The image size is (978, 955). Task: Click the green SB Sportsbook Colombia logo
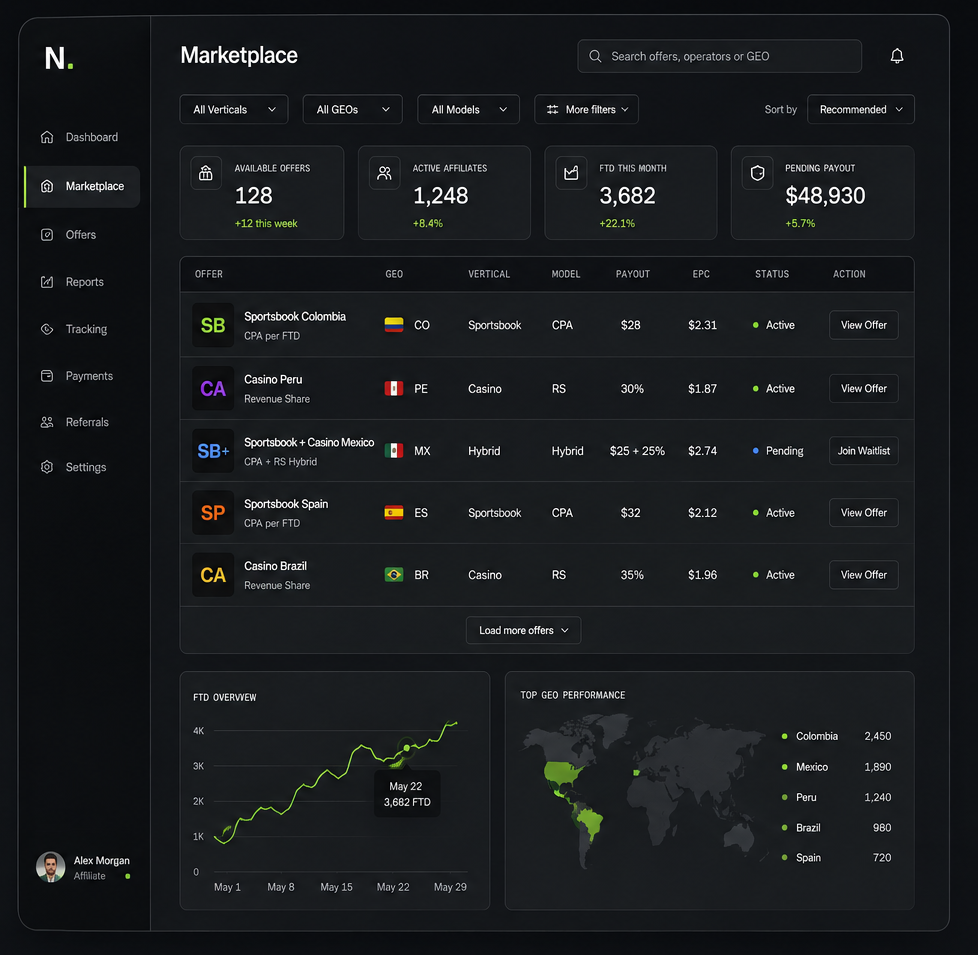click(213, 325)
